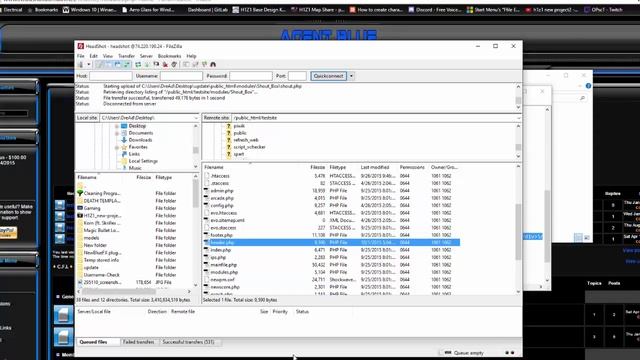Open the Help menu
The height and width of the screenshot is (360, 640).
[x=191, y=56]
